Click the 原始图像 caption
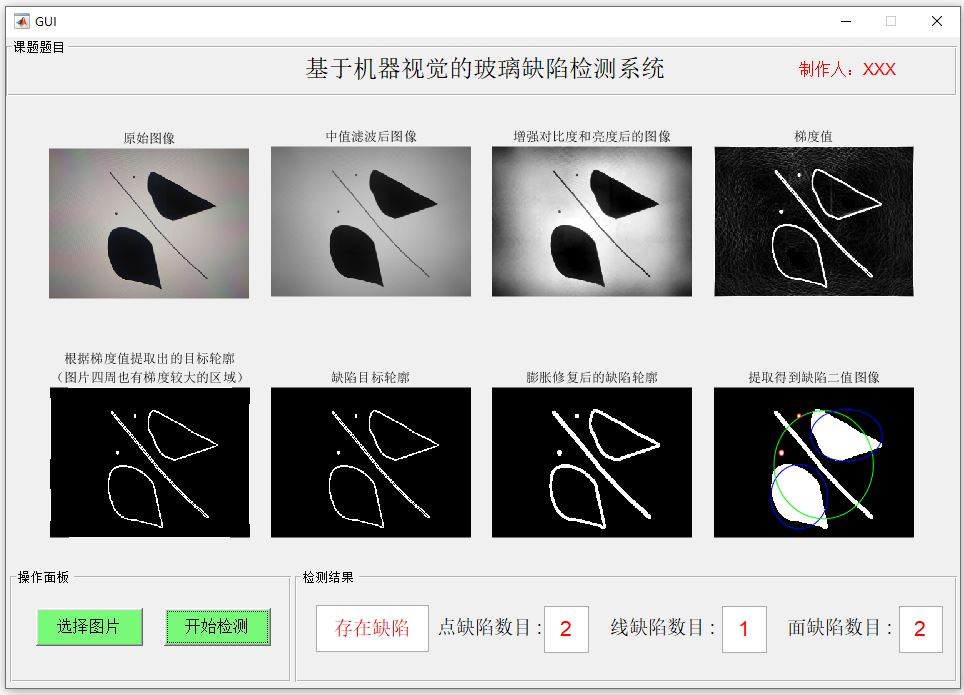964x695 pixels. pyautogui.click(x=149, y=138)
